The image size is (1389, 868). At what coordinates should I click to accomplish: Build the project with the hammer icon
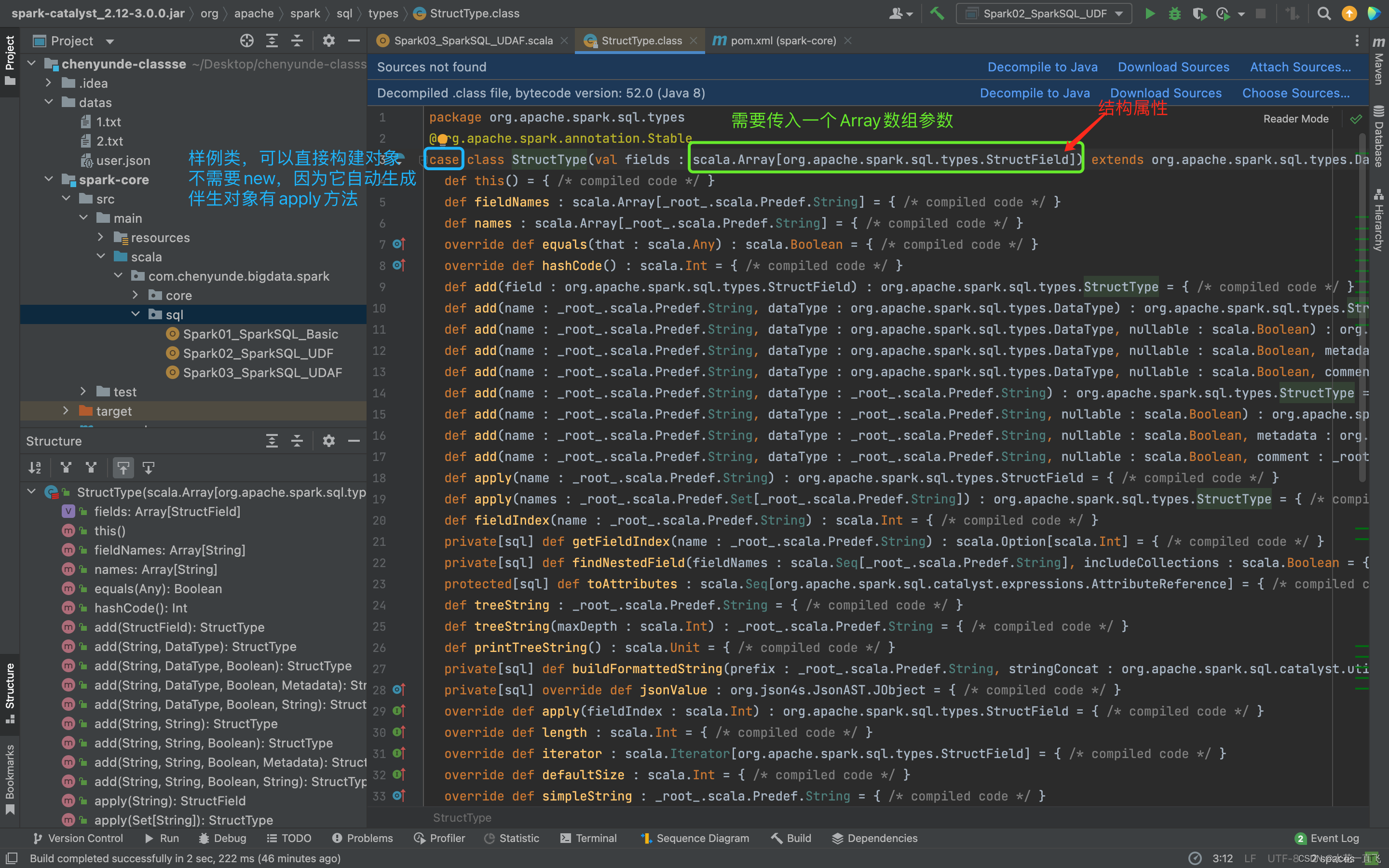tap(937, 13)
